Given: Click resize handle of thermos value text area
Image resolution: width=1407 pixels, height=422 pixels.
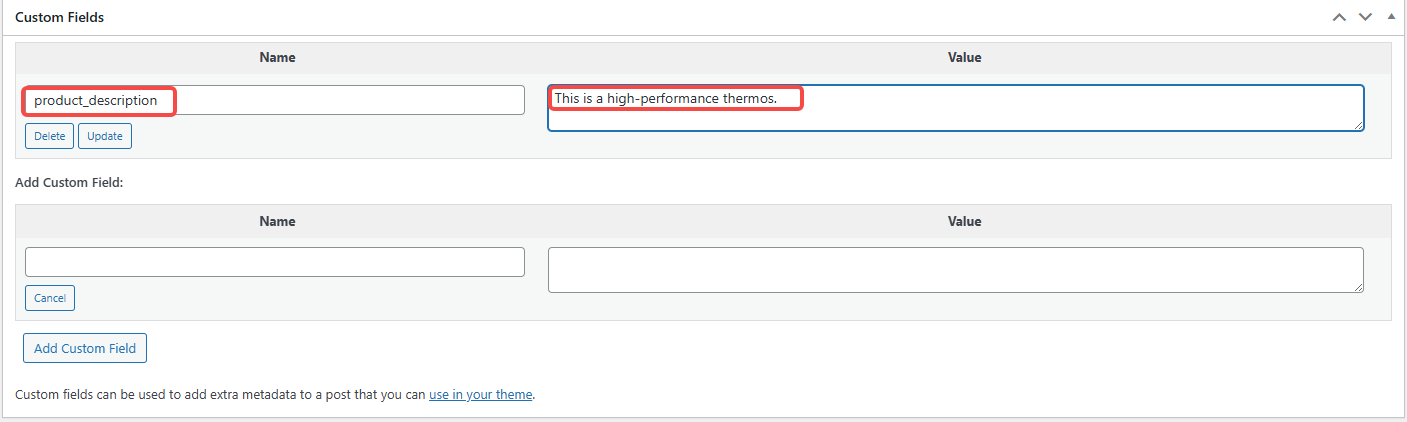Looking at the screenshot, I should click(1358, 125).
